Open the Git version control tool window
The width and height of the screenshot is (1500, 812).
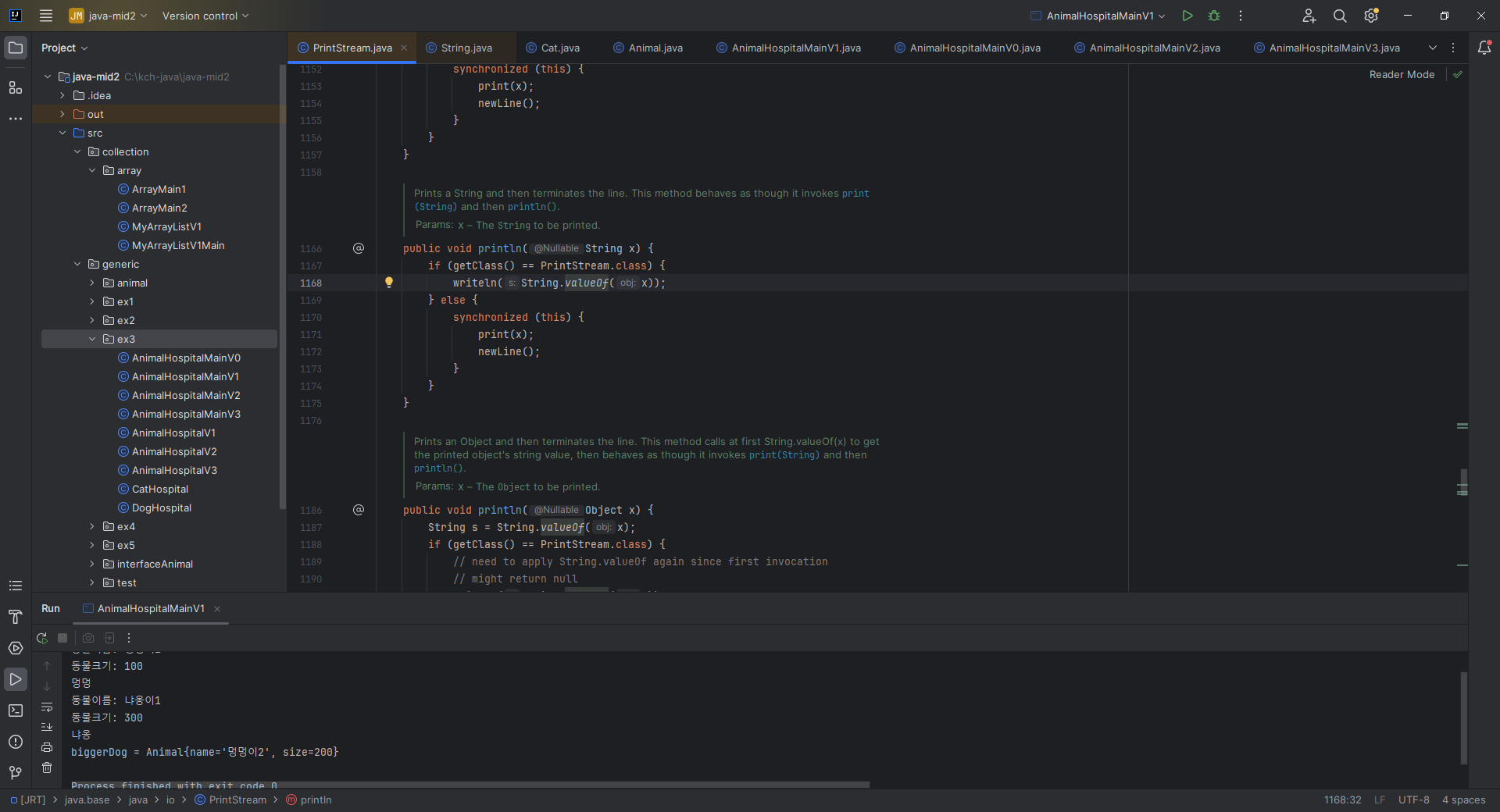click(16, 773)
